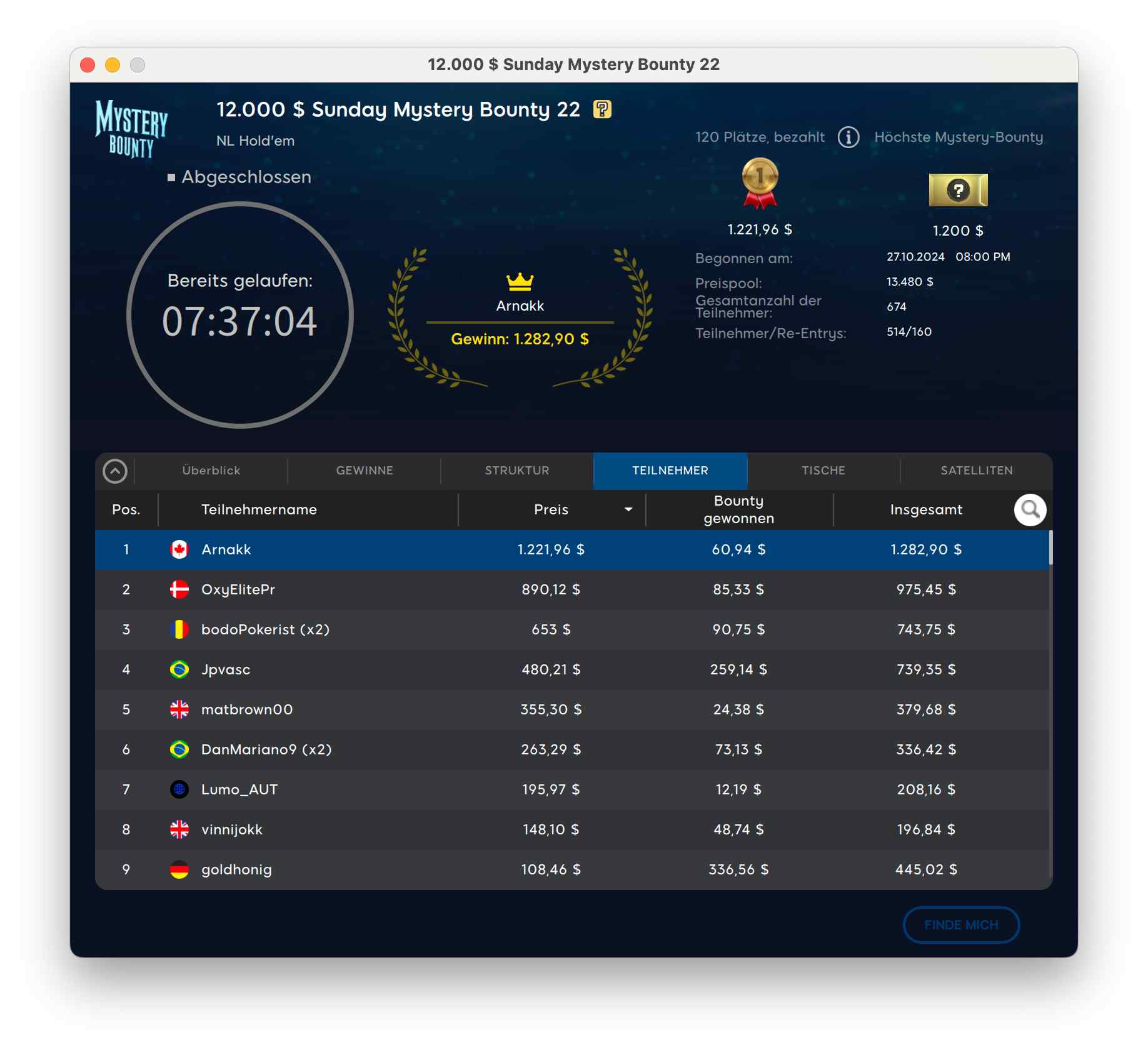Click the golden mystery bounty box icon
1148x1050 pixels.
(957, 190)
